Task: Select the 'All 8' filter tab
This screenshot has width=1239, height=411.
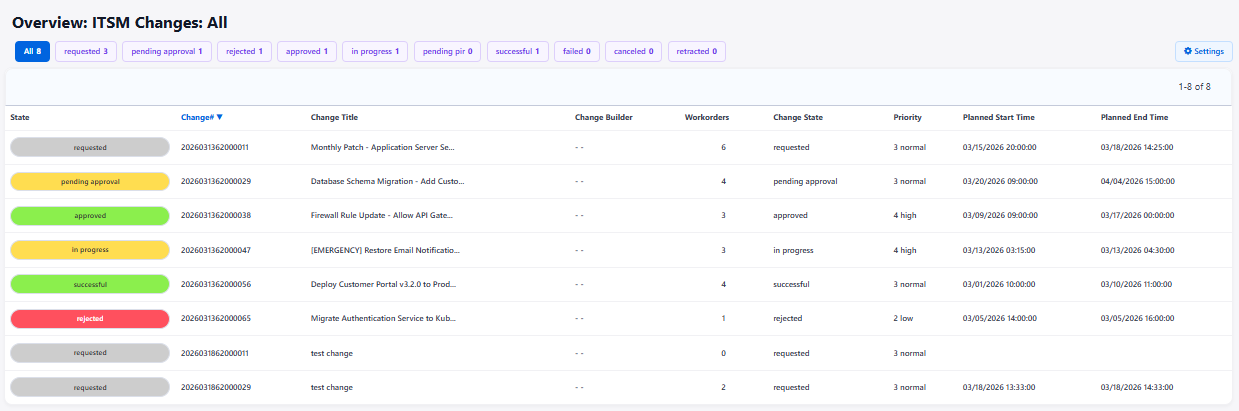Action: pyautogui.click(x=32, y=51)
